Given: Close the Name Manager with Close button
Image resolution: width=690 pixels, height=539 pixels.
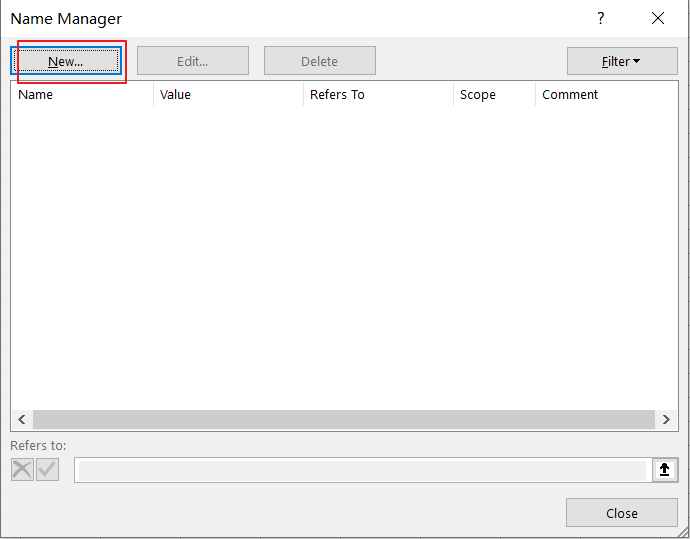Looking at the screenshot, I should pyautogui.click(x=621, y=513).
